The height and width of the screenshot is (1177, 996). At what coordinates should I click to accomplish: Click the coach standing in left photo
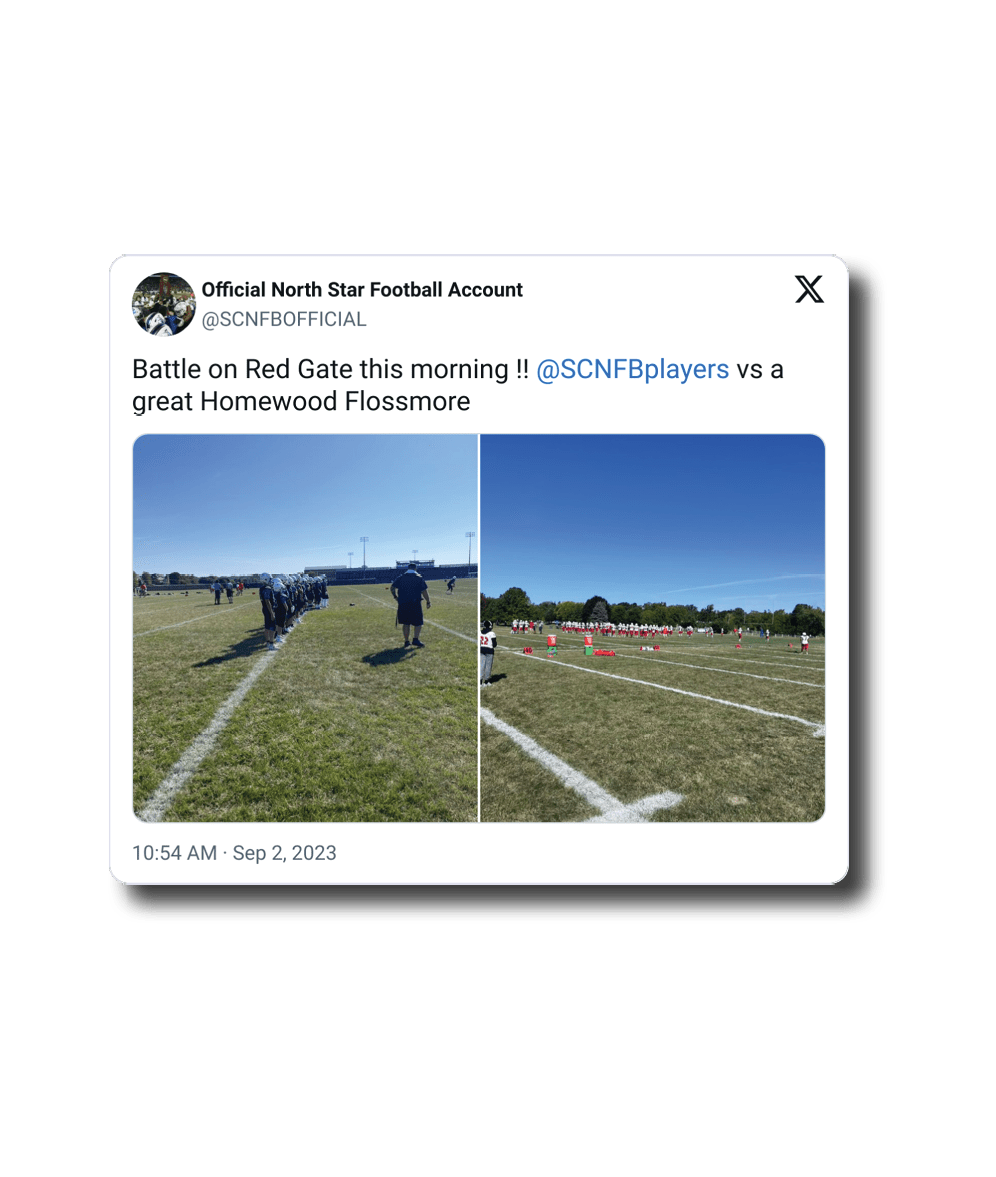coord(411,607)
